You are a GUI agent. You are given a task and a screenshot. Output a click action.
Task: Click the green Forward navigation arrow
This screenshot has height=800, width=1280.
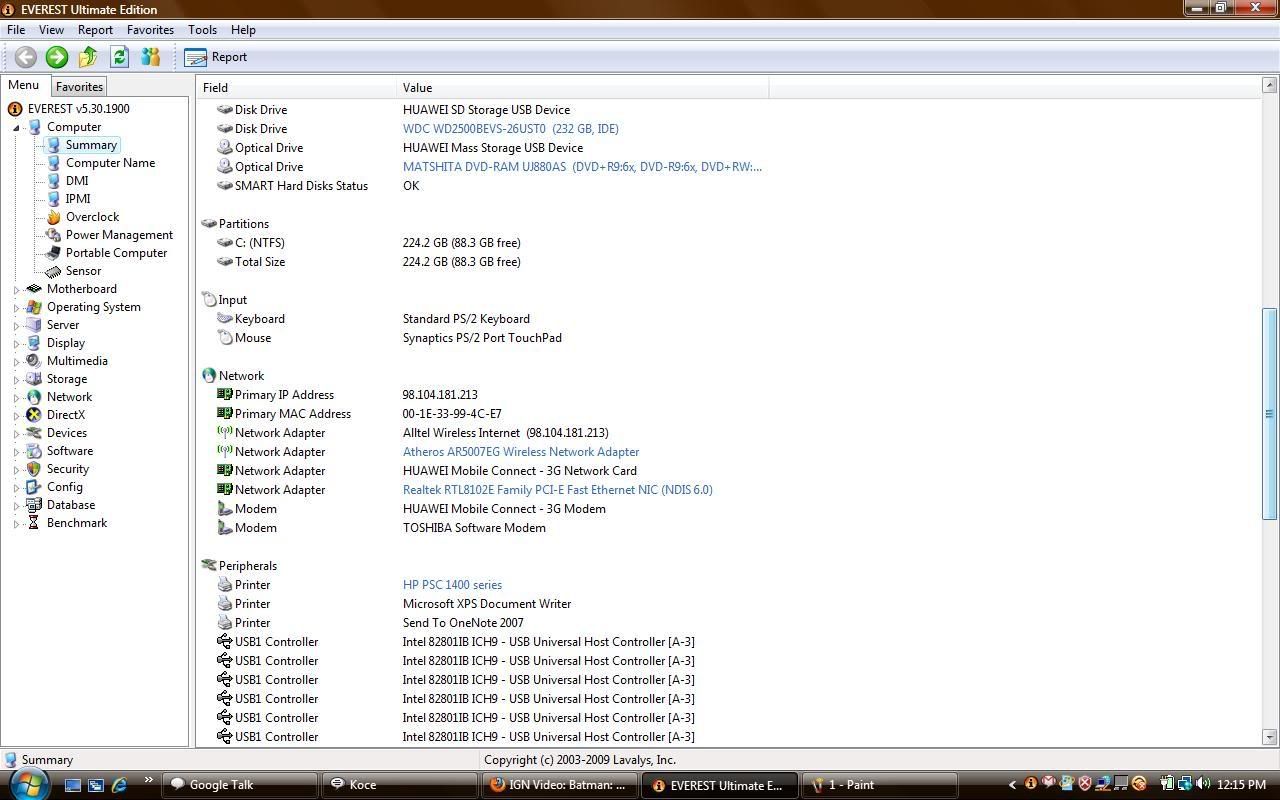pos(57,57)
